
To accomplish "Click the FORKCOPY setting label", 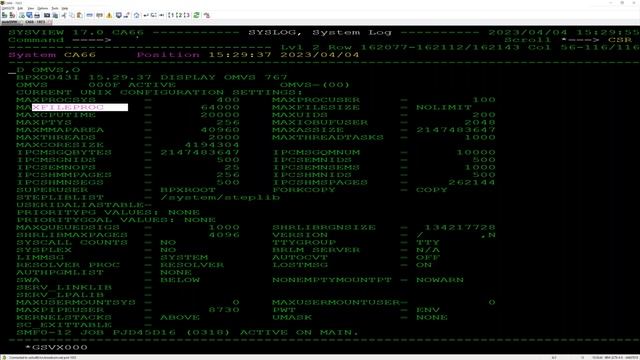I will pyautogui.click(x=304, y=190).
